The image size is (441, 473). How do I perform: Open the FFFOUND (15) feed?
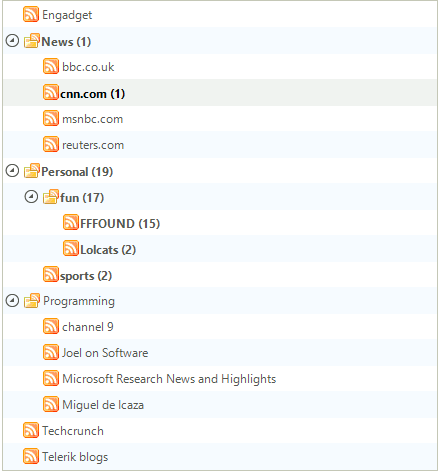click(120, 224)
